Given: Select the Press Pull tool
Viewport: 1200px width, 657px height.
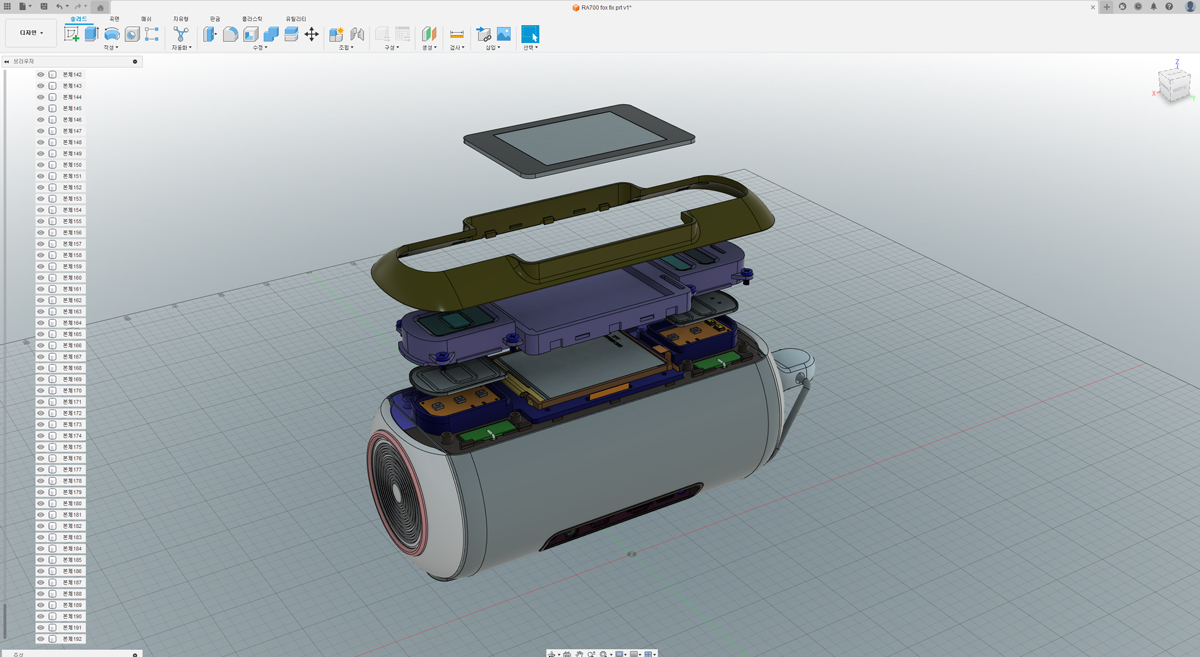Looking at the screenshot, I should 210,34.
